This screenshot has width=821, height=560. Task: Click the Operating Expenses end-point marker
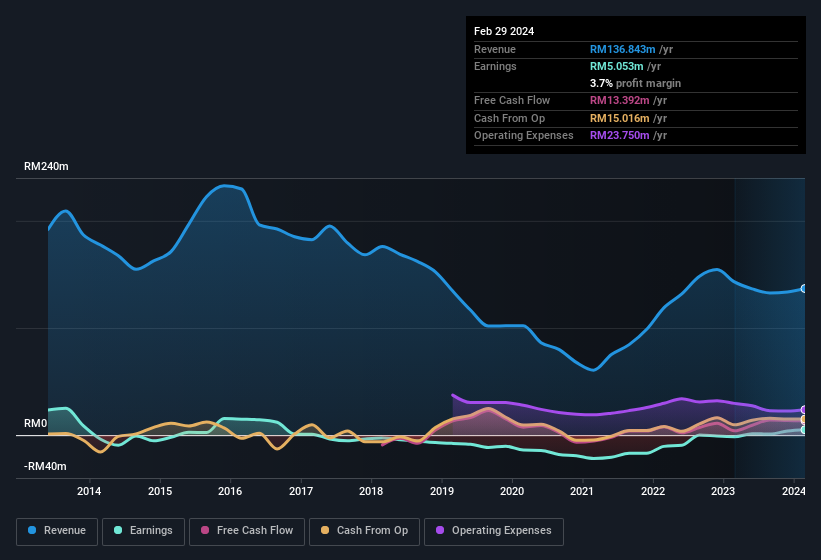pyautogui.click(x=803, y=410)
